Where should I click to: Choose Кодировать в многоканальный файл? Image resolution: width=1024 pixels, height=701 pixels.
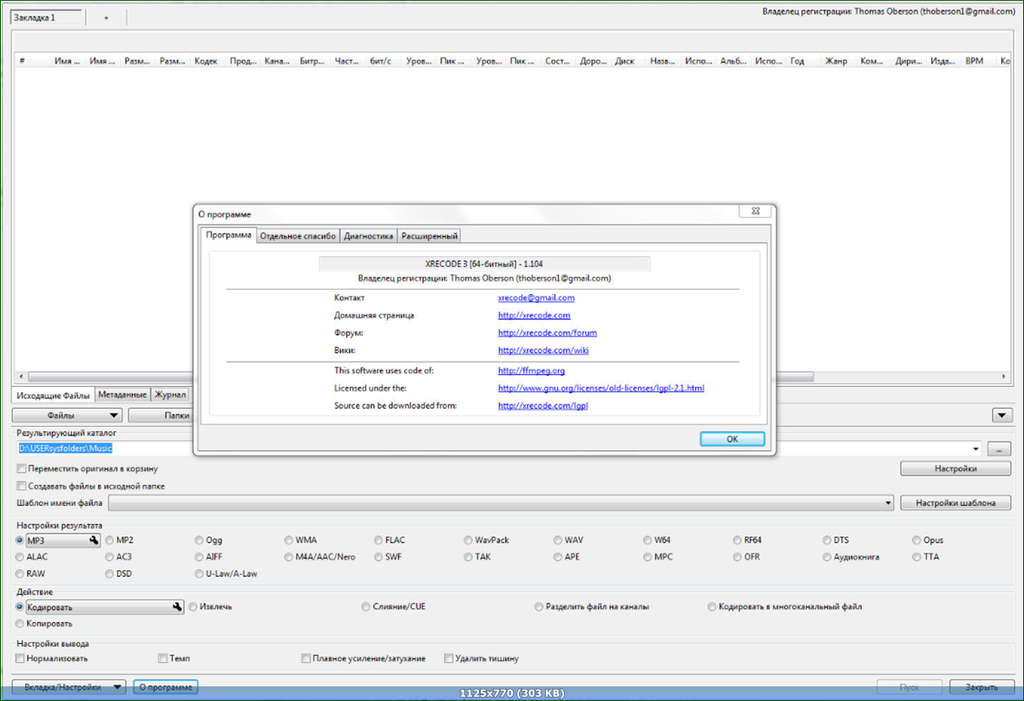coord(785,607)
